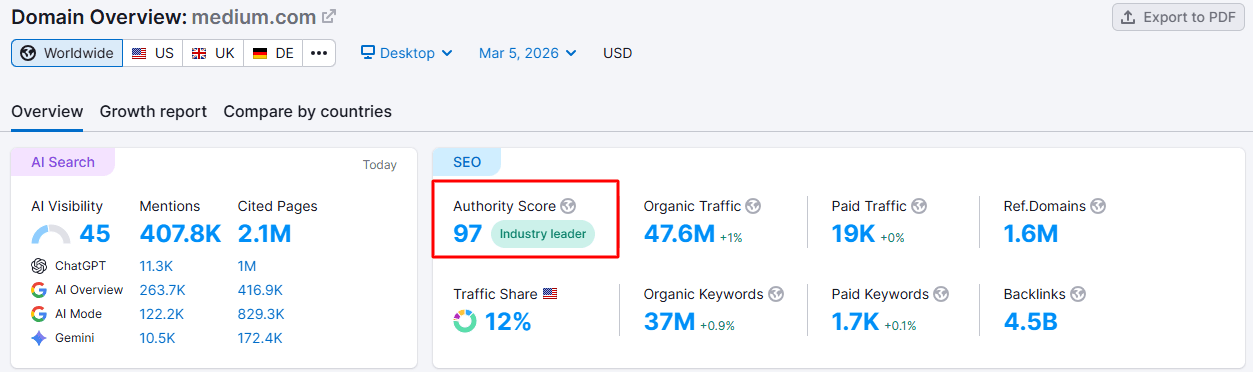Click globe icon next to Authority Score
Viewport: 1253px width, 372px height.
click(x=569, y=206)
